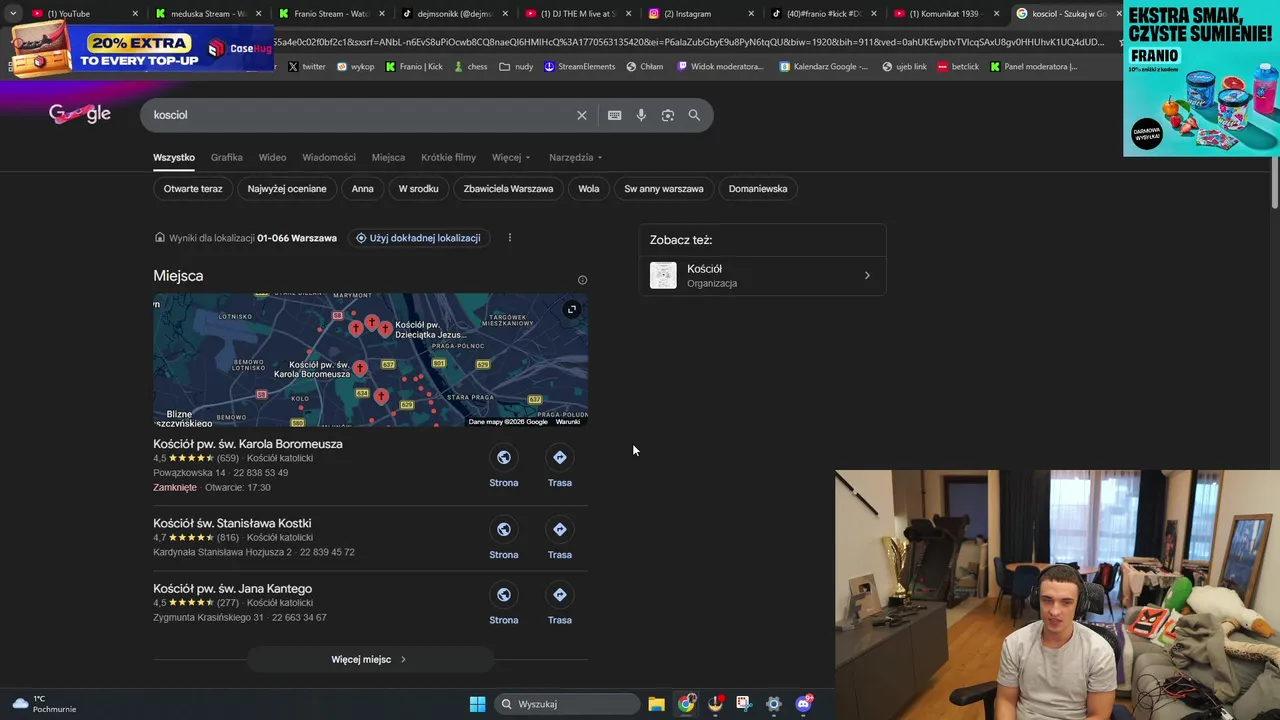Expand the map to full view
Screen dimensions: 1280x720
(571, 310)
